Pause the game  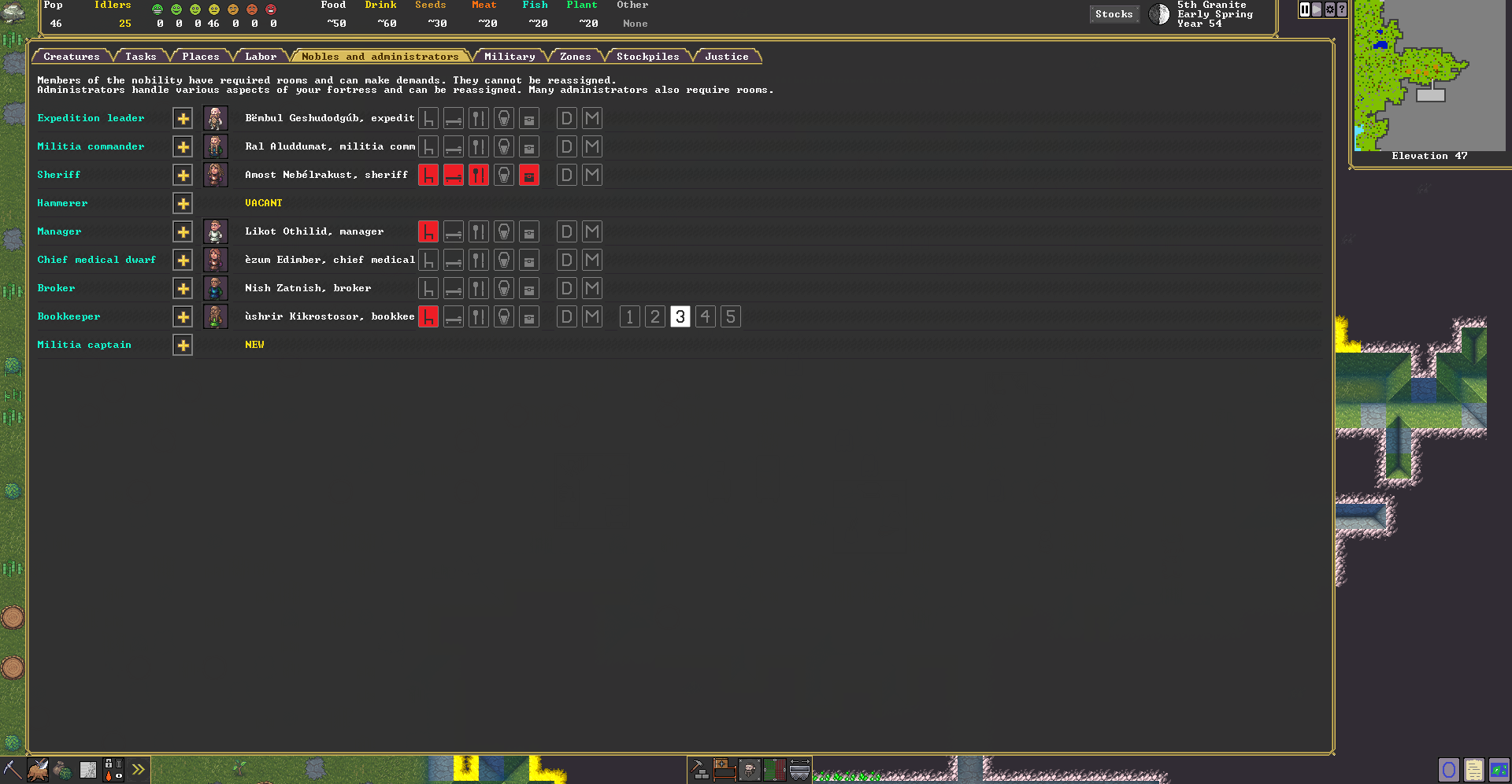click(x=1305, y=9)
